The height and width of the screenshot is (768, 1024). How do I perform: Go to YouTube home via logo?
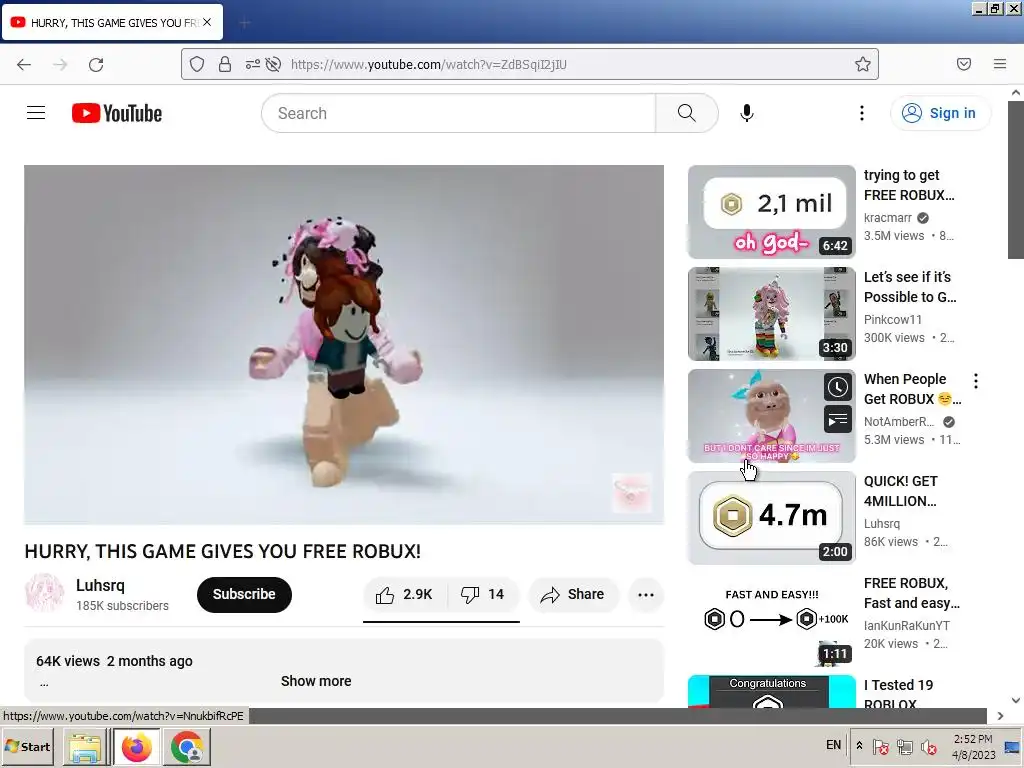(x=117, y=113)
